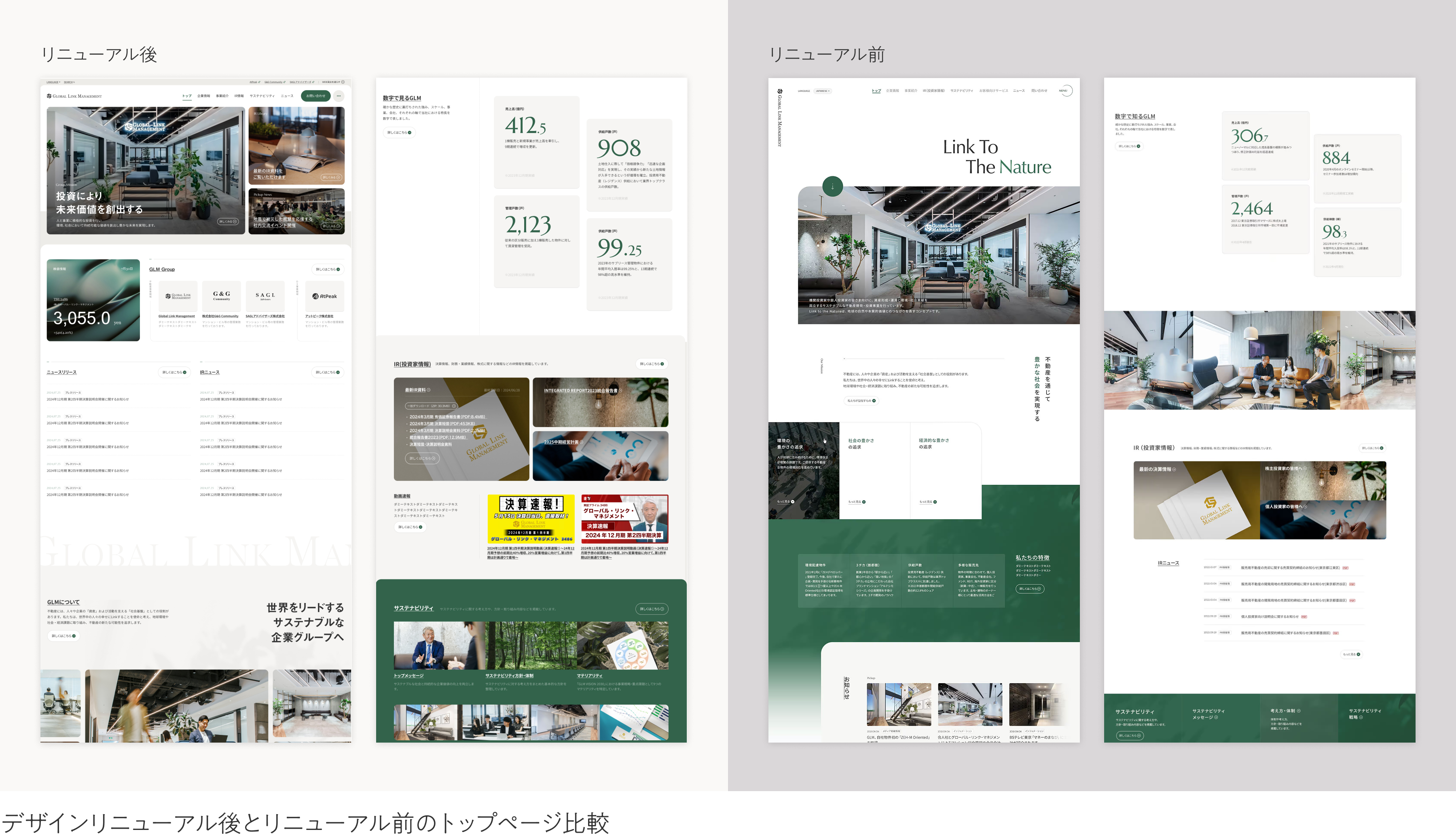Click the SAGL Advisors logo card

point(265,296)
